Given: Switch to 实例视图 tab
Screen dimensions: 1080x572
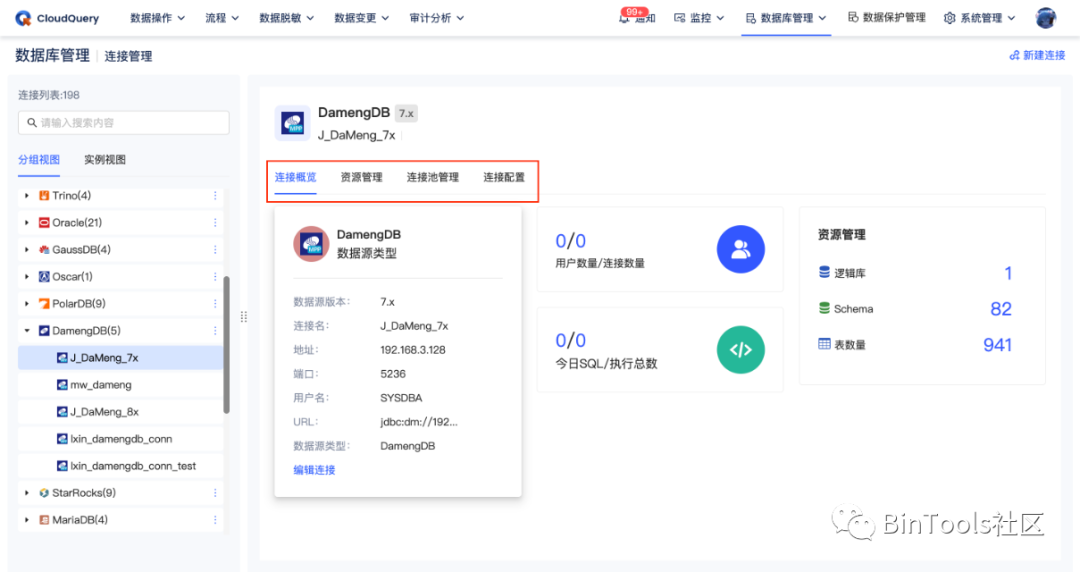Looking at the screenshot, I should click(x=105, y=159).
